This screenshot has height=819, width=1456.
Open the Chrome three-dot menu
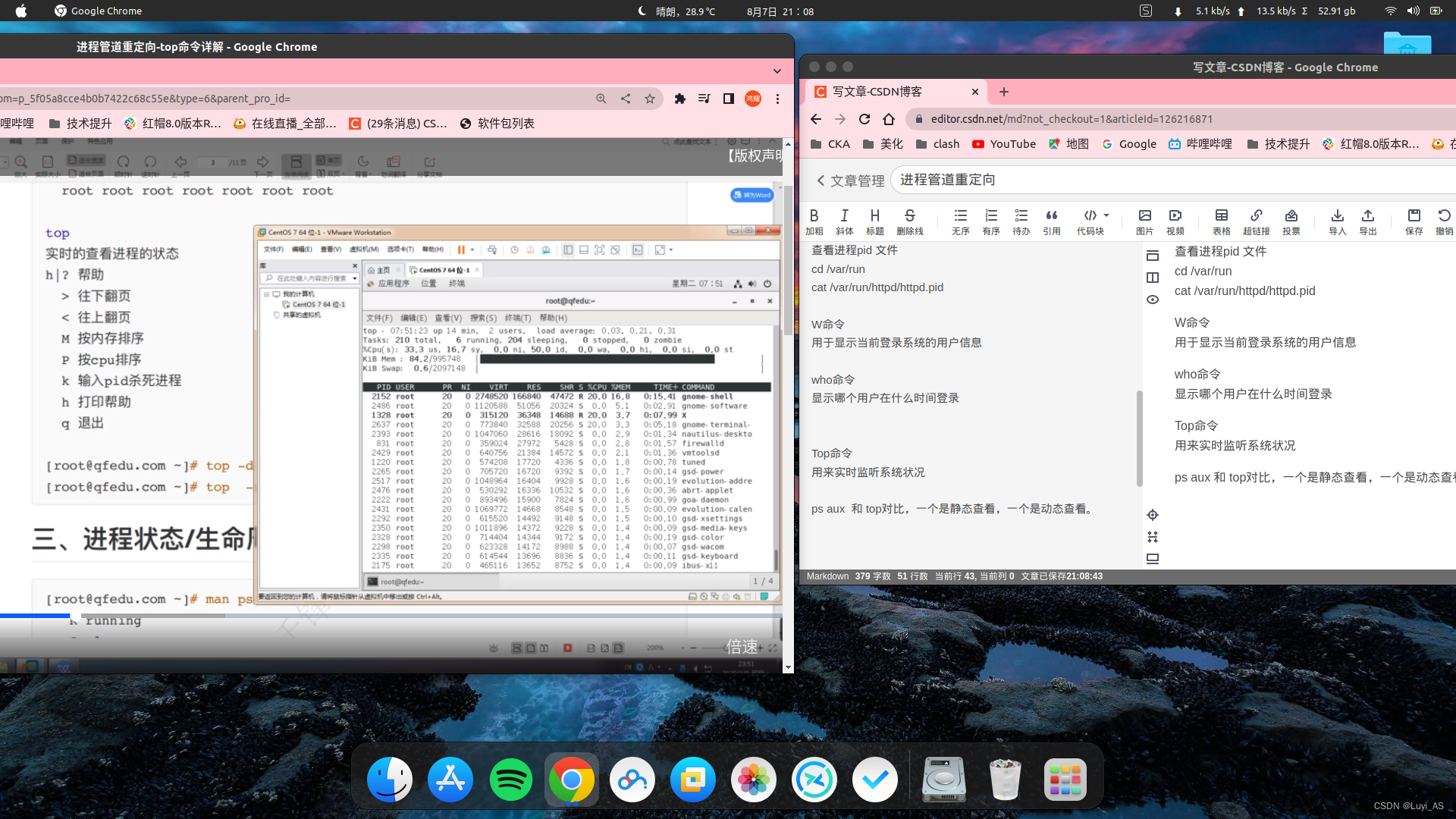[x=777, y=99]
